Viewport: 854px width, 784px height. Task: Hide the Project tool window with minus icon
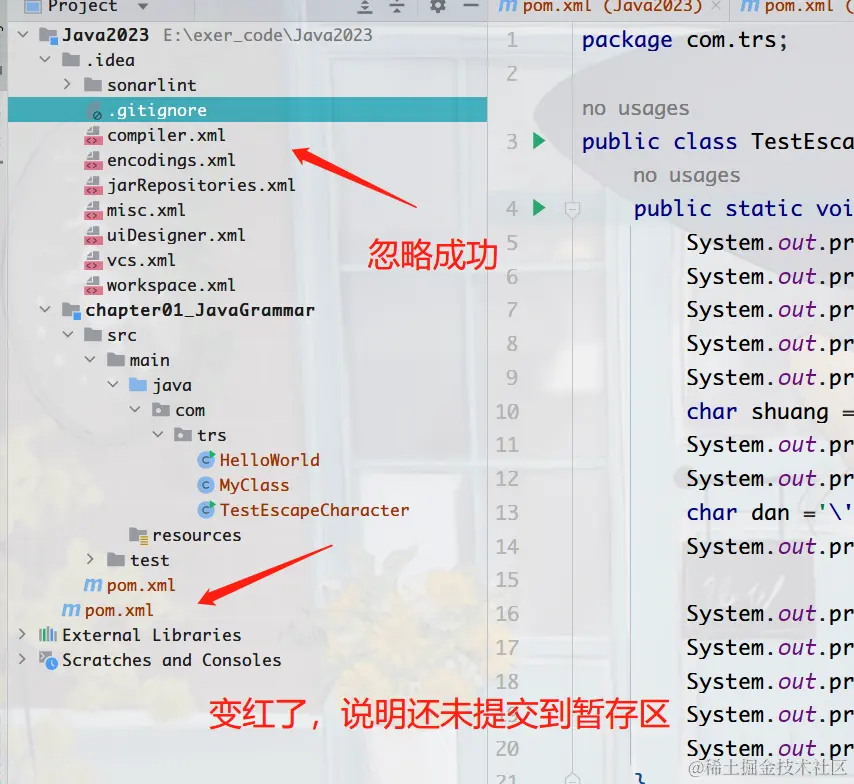click(470, 8)
